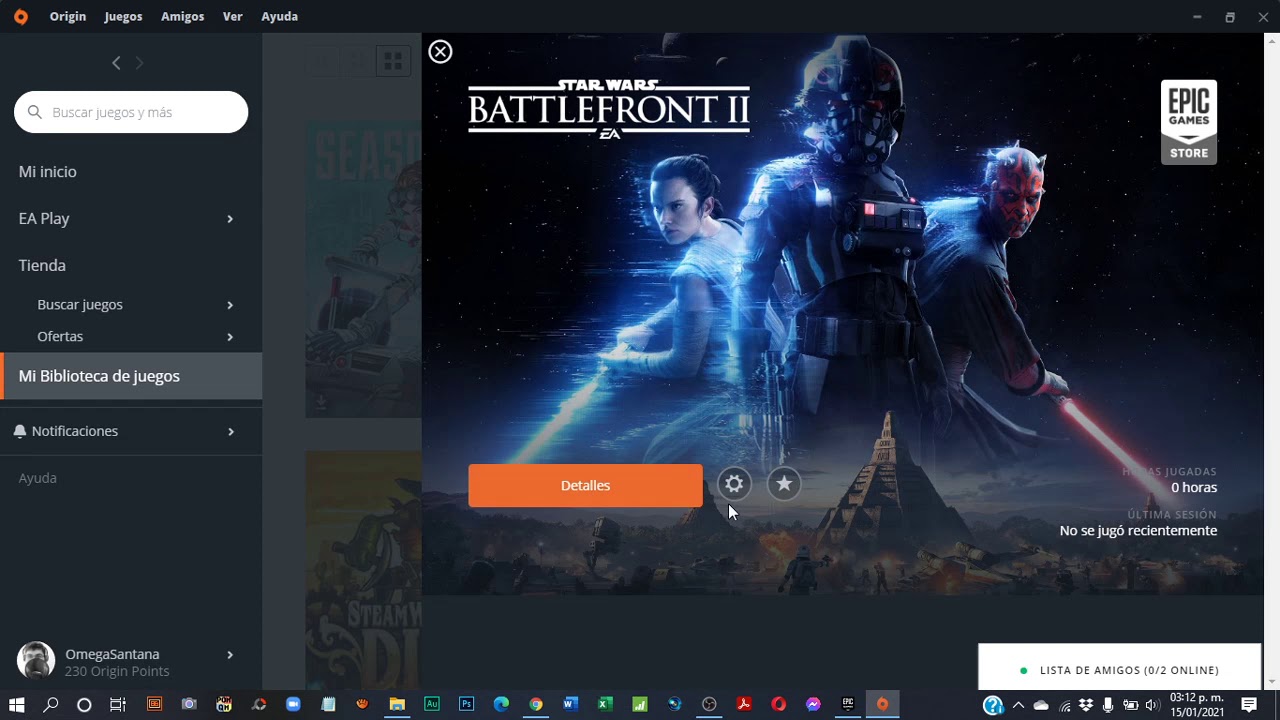
Task: Launch Photoshop from the taskbar
Action: pyautogui.click(x=466, y=704)
